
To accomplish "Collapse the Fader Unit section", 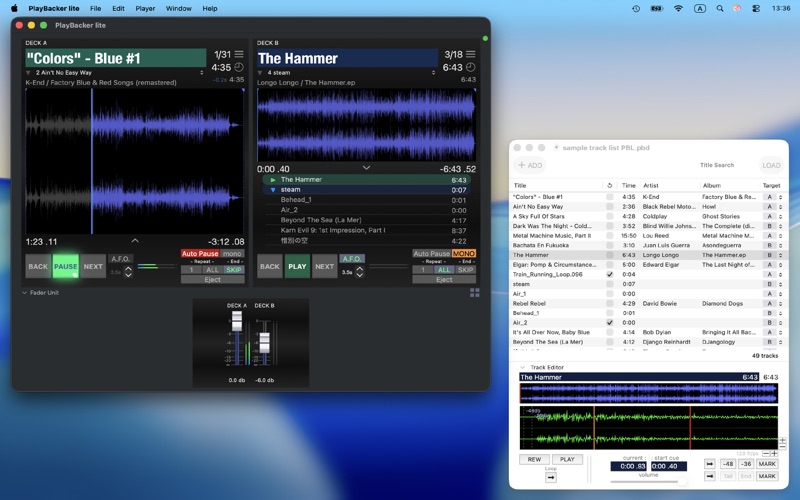I will point(24,293).
